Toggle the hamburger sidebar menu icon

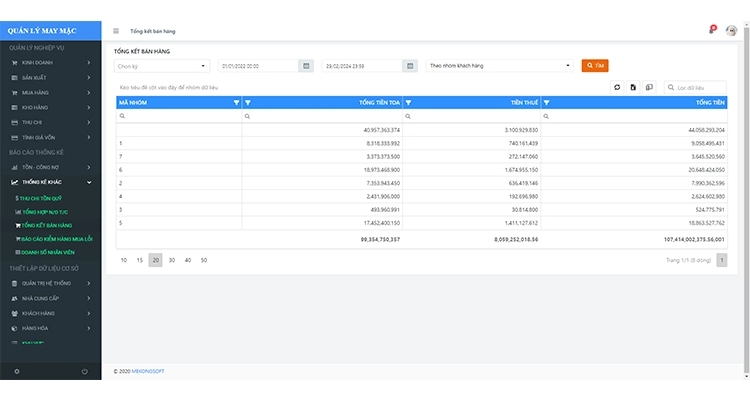116,31
